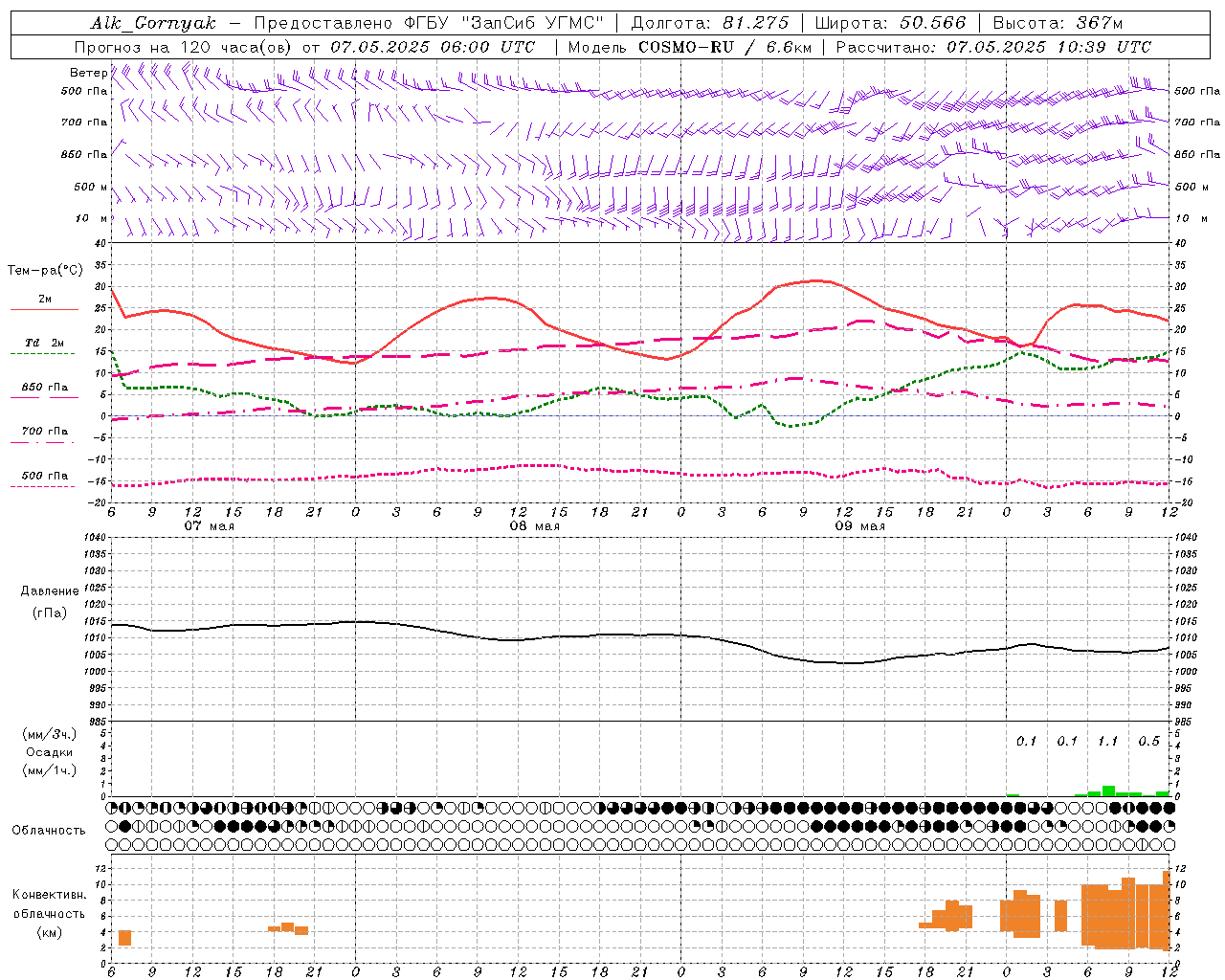This screenshot has height=980, width=1225.
Task: Click the Предоставлено ФГБУ "ЗапСиб УГМС" text
Action: (x=429, y=23)
